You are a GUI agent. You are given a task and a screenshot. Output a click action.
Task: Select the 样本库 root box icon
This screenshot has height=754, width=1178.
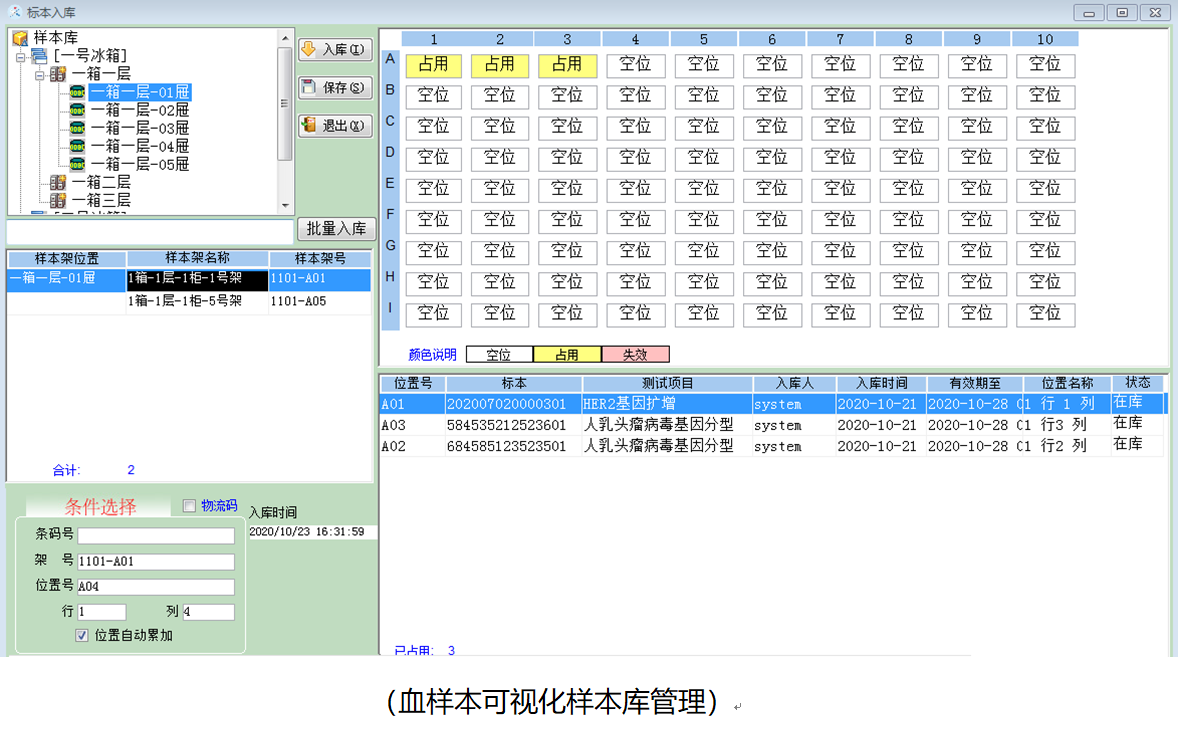tap(19, 37)
